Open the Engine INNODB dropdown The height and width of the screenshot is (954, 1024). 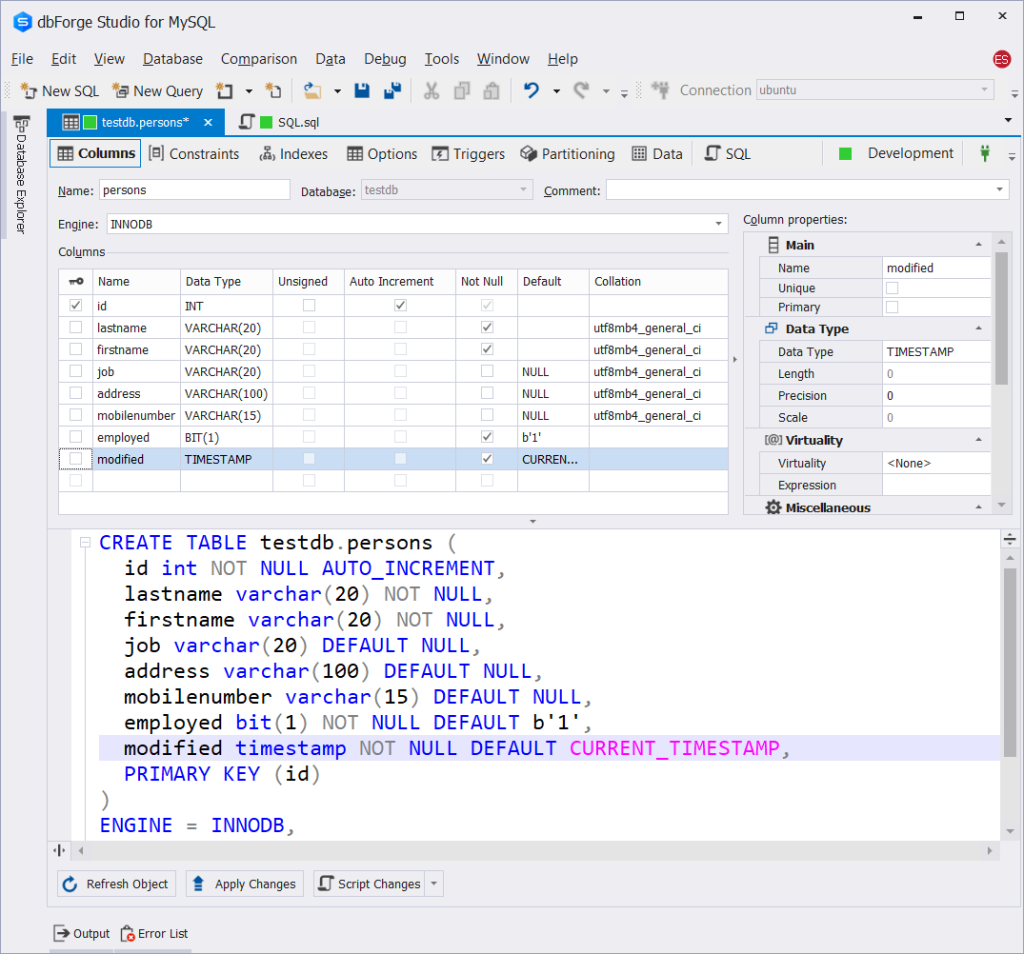[718, 224]
